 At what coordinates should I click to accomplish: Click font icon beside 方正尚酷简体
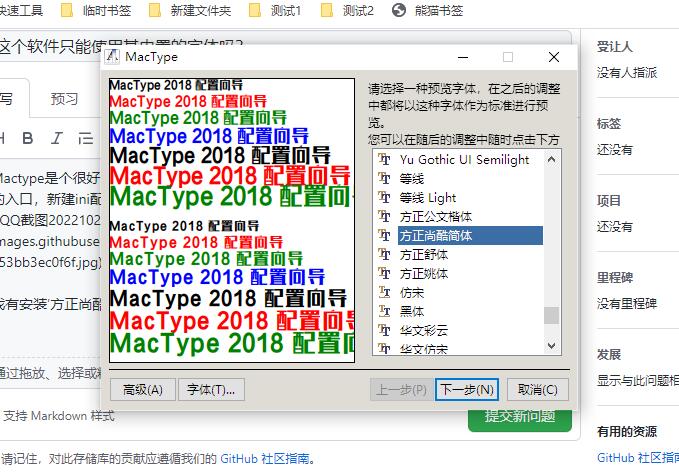pos(384,235)
